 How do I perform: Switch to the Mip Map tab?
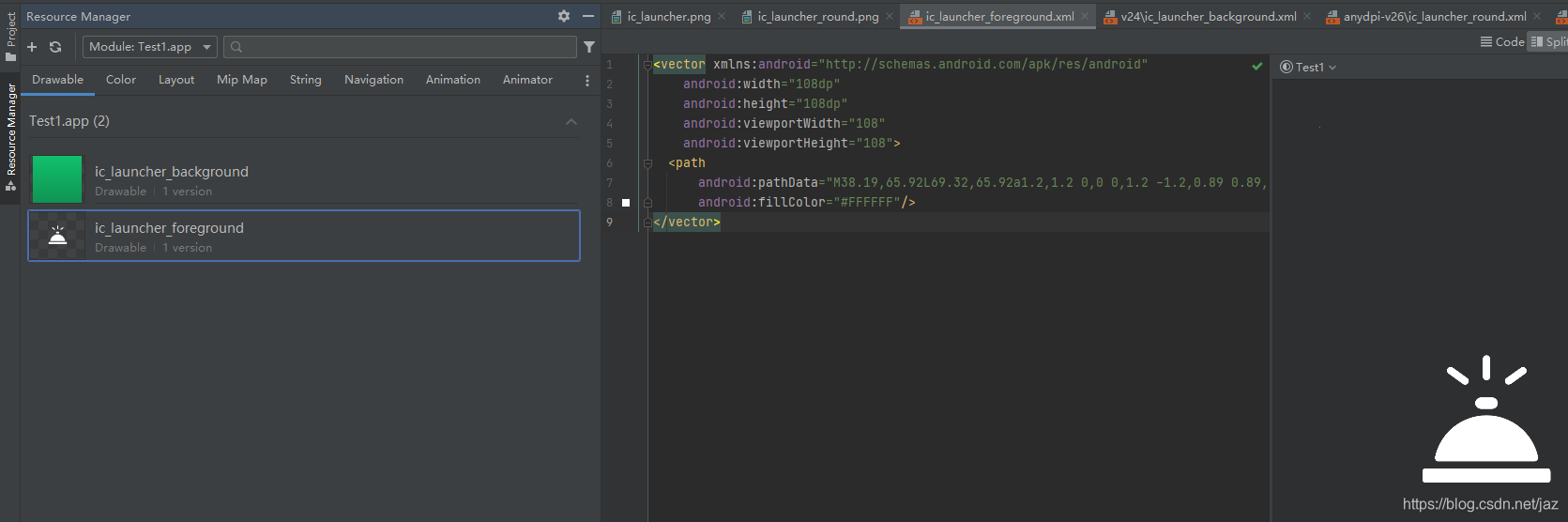click(x=242, y=80)
